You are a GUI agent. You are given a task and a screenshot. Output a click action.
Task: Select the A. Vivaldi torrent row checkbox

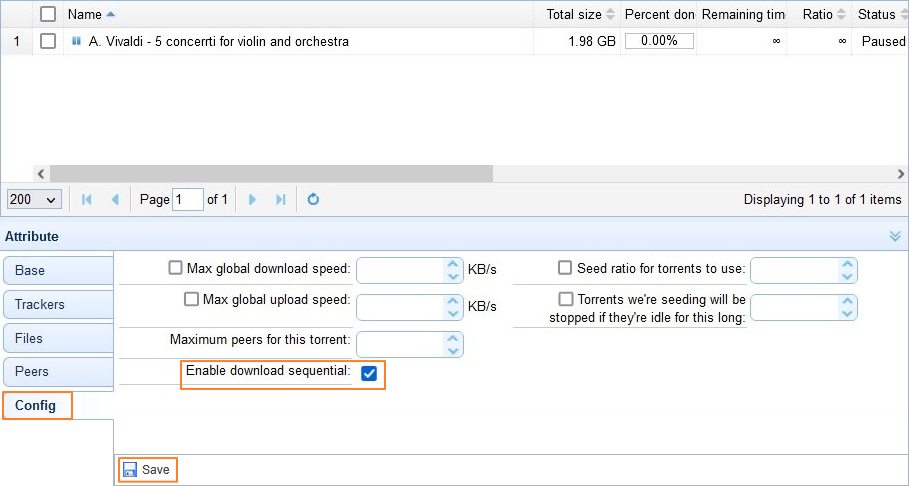[48, 42]
